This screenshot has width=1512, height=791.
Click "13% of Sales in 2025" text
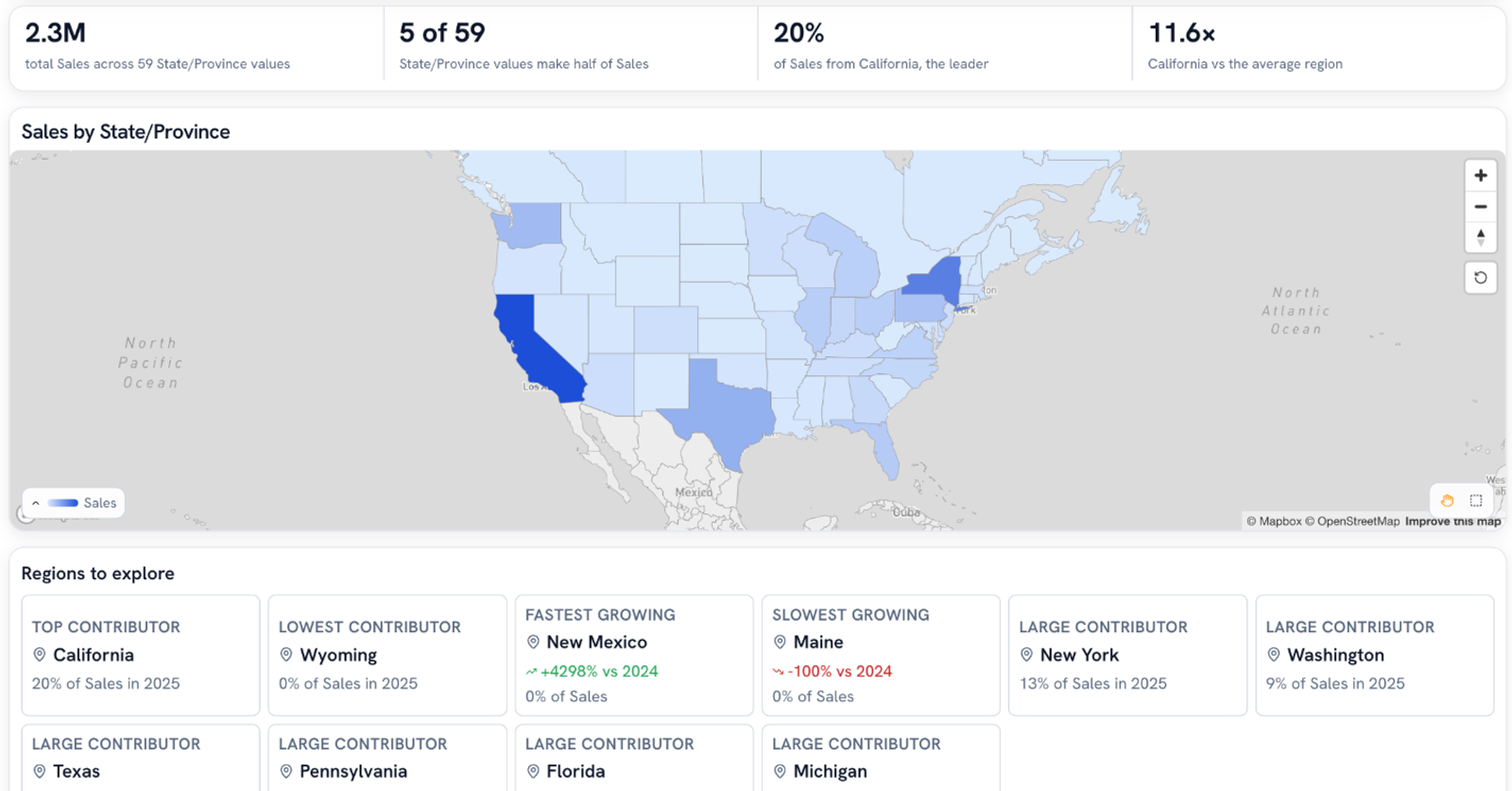pyautogui.click(x=1093, y=683)
